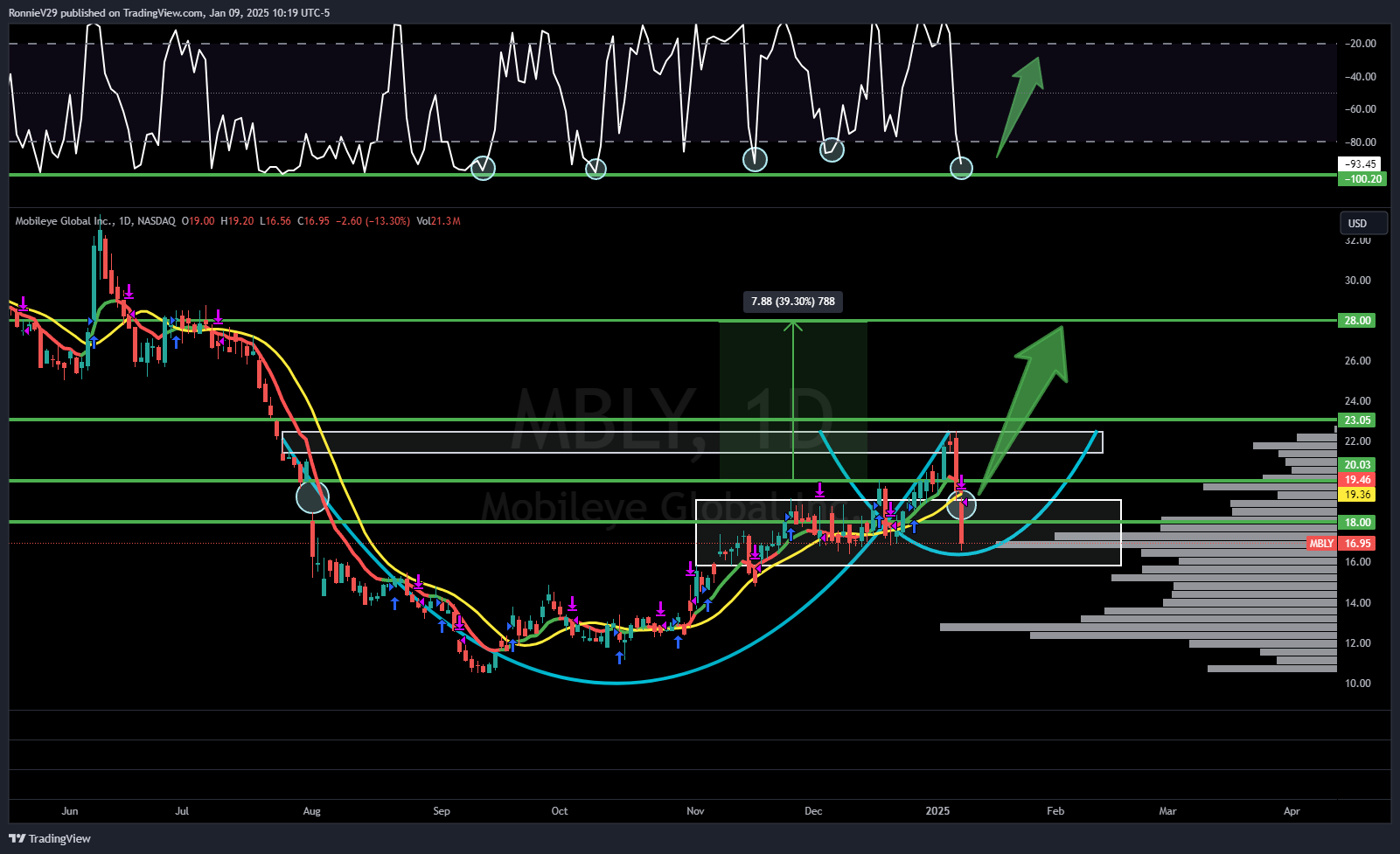Click the Mar label on time axis

[1167, 811]
